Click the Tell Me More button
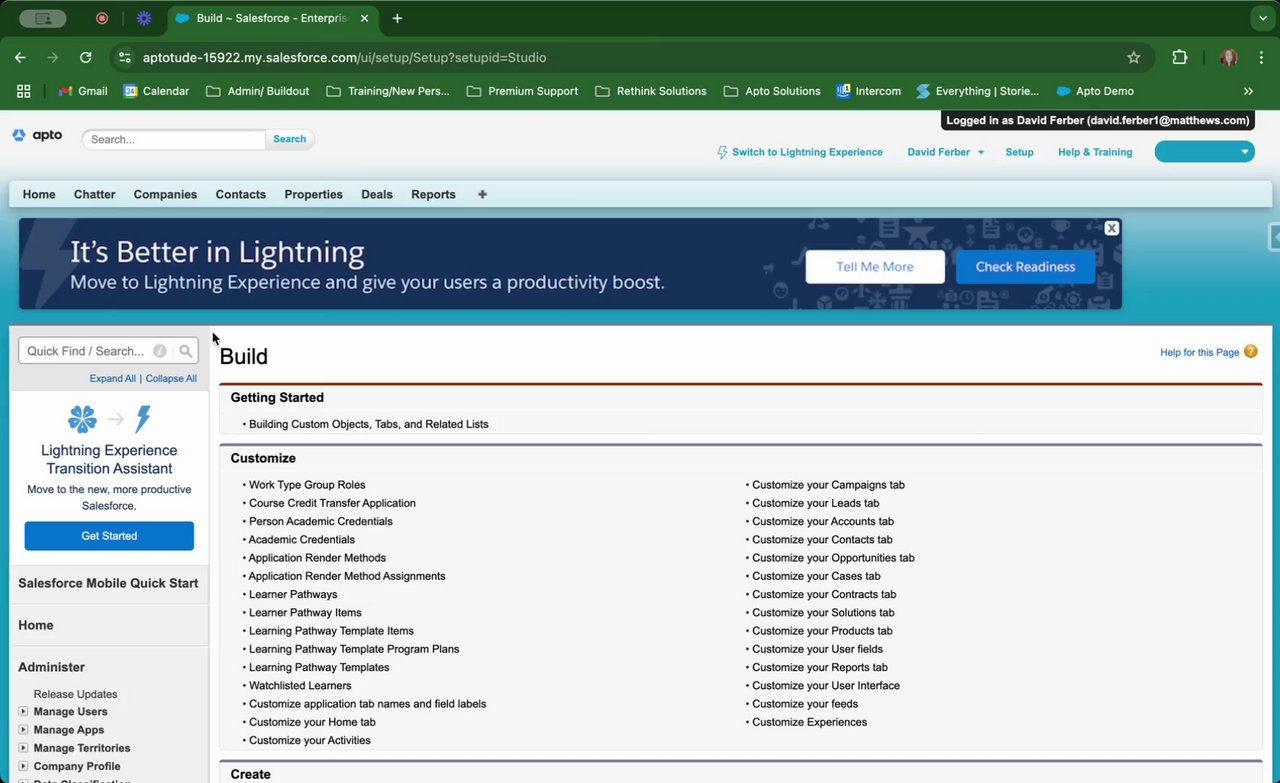The image size is (1280, 783). [x=875, y=267]
